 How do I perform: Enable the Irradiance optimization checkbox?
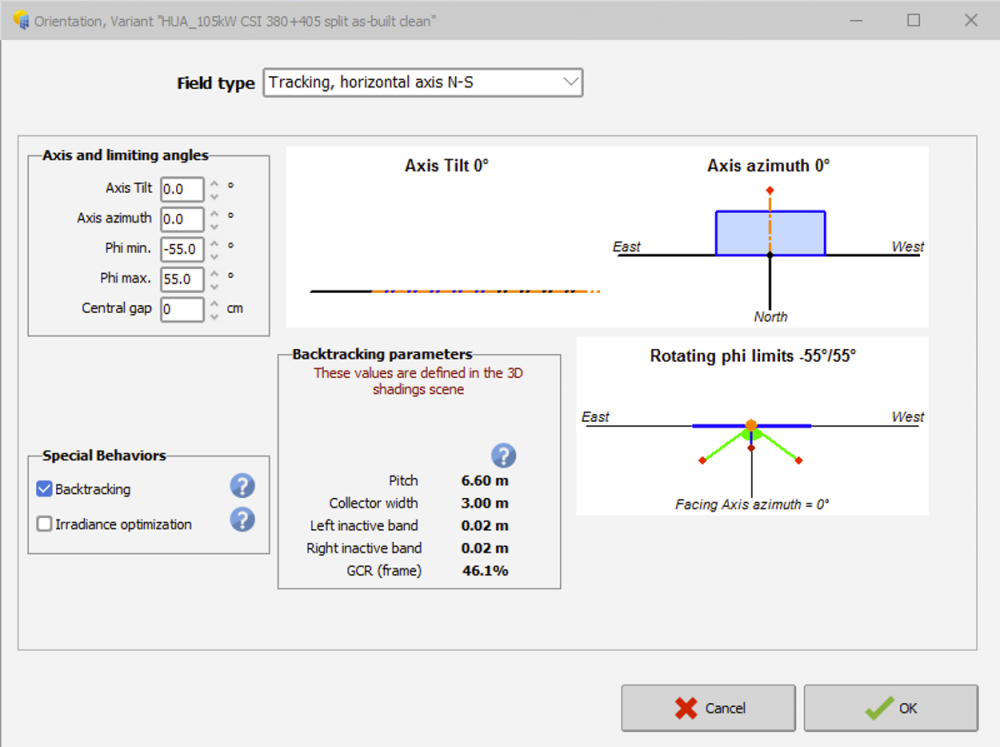(x=44, y=524)
